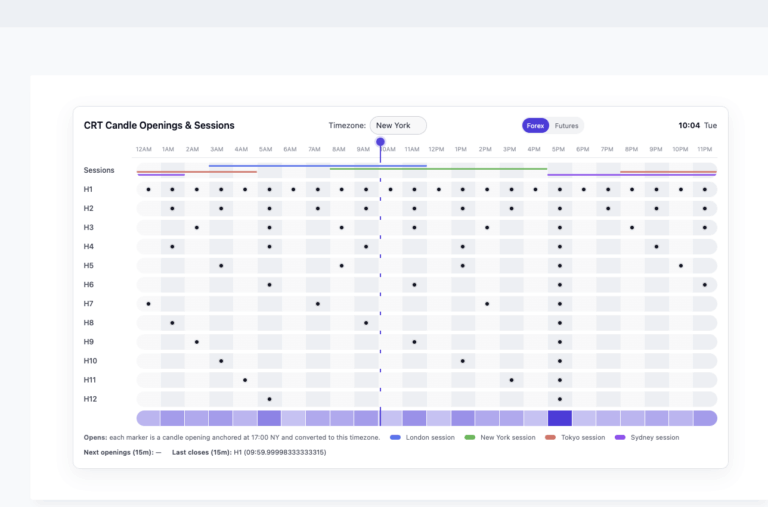
Task: Open the Timezone New York dropdown
Action: (398, 125)
